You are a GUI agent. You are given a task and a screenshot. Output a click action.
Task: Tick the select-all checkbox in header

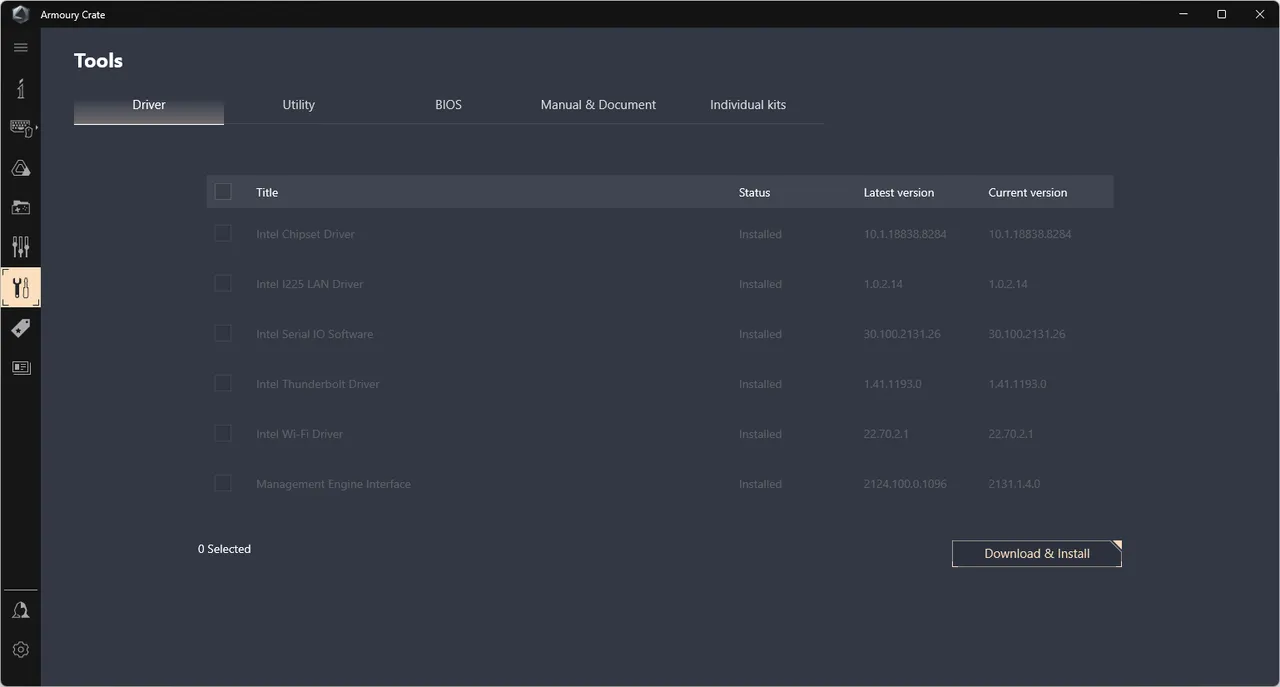tap(223, 192)
